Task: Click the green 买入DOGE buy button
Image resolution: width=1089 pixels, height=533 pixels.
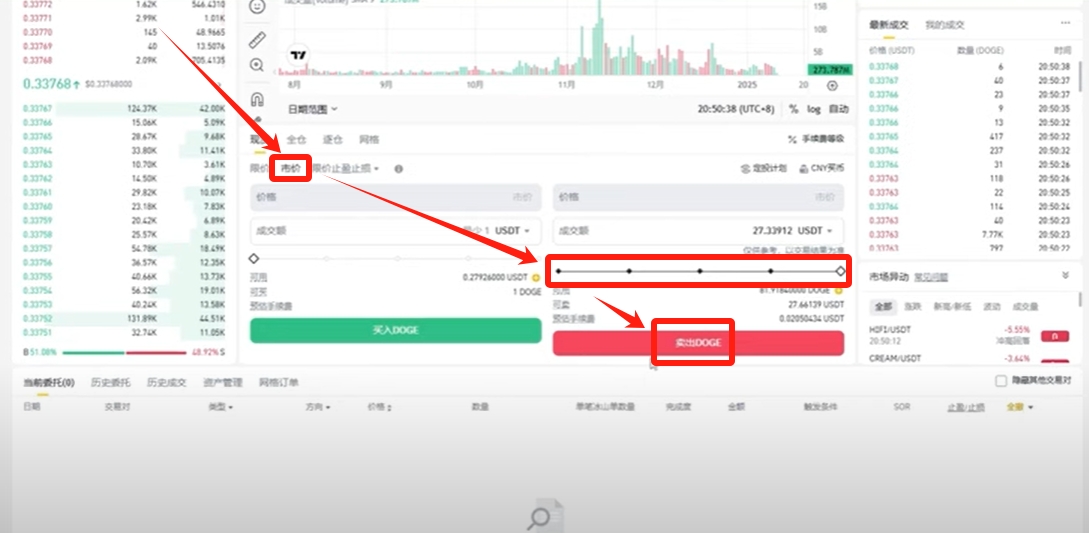Action: click(x=395, y=330)
